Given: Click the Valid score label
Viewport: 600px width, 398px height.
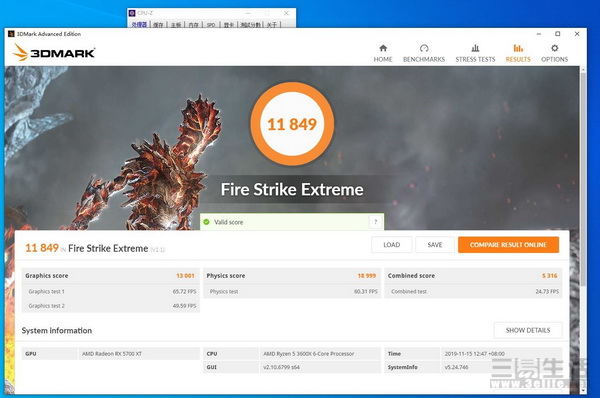Looking at the screenshot, I should tap(228, 222).
